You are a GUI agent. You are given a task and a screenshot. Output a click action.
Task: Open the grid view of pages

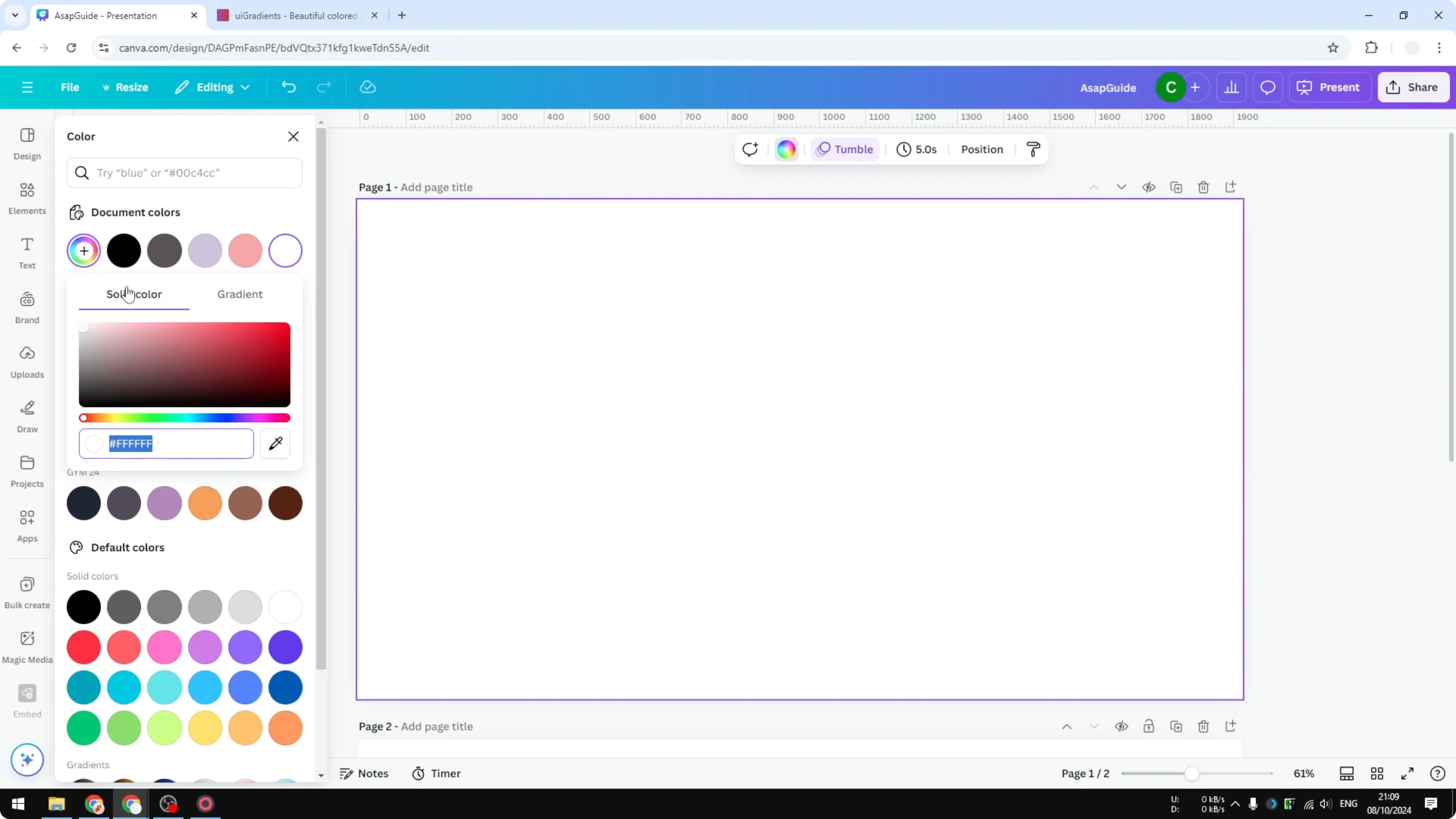(x=1377, y=773)
